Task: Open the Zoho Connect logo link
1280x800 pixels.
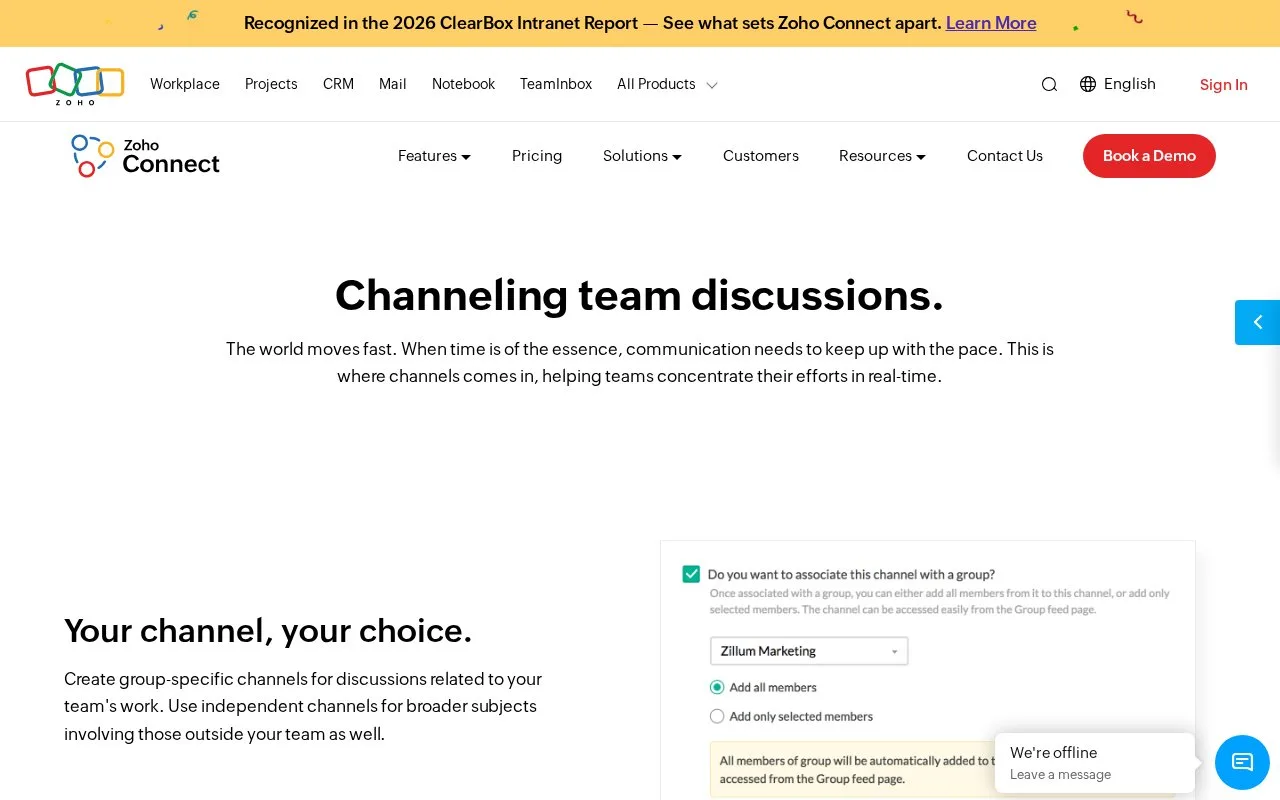Action: 145,156
